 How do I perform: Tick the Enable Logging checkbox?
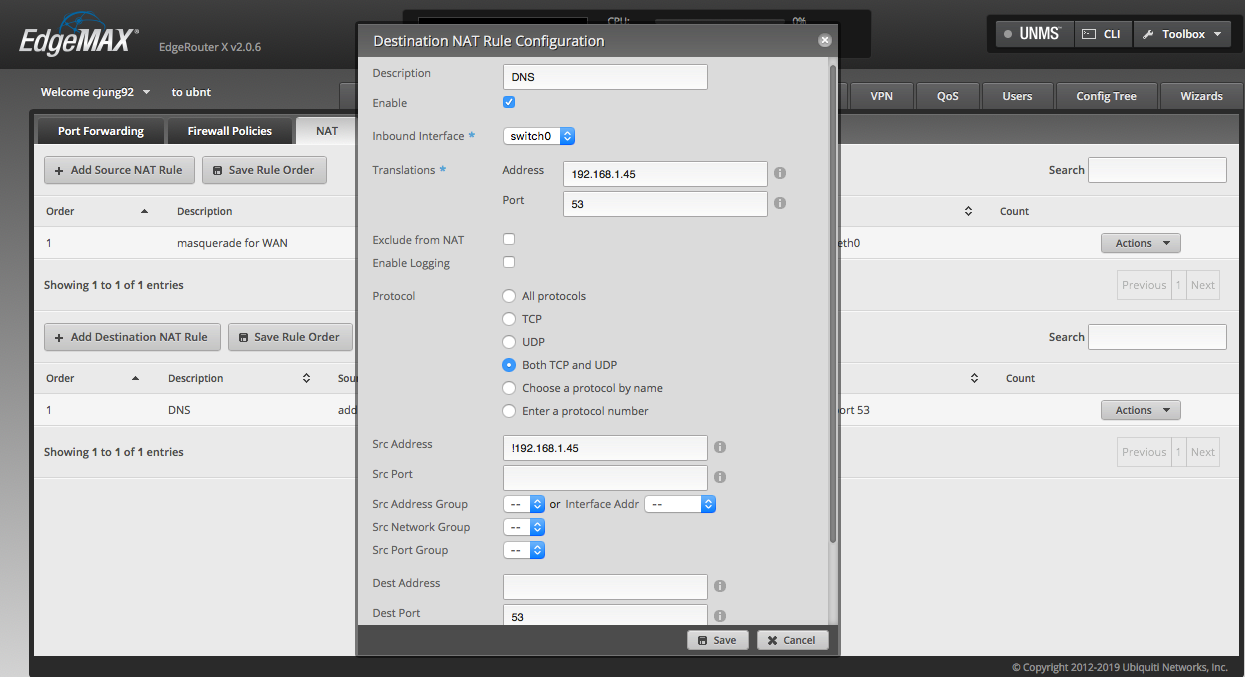tap(509, 262)
